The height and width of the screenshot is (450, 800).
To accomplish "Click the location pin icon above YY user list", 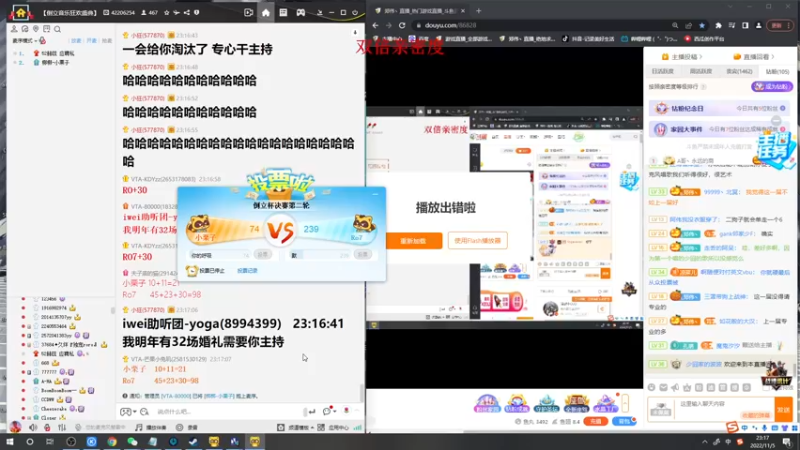I will click(36, 29).
